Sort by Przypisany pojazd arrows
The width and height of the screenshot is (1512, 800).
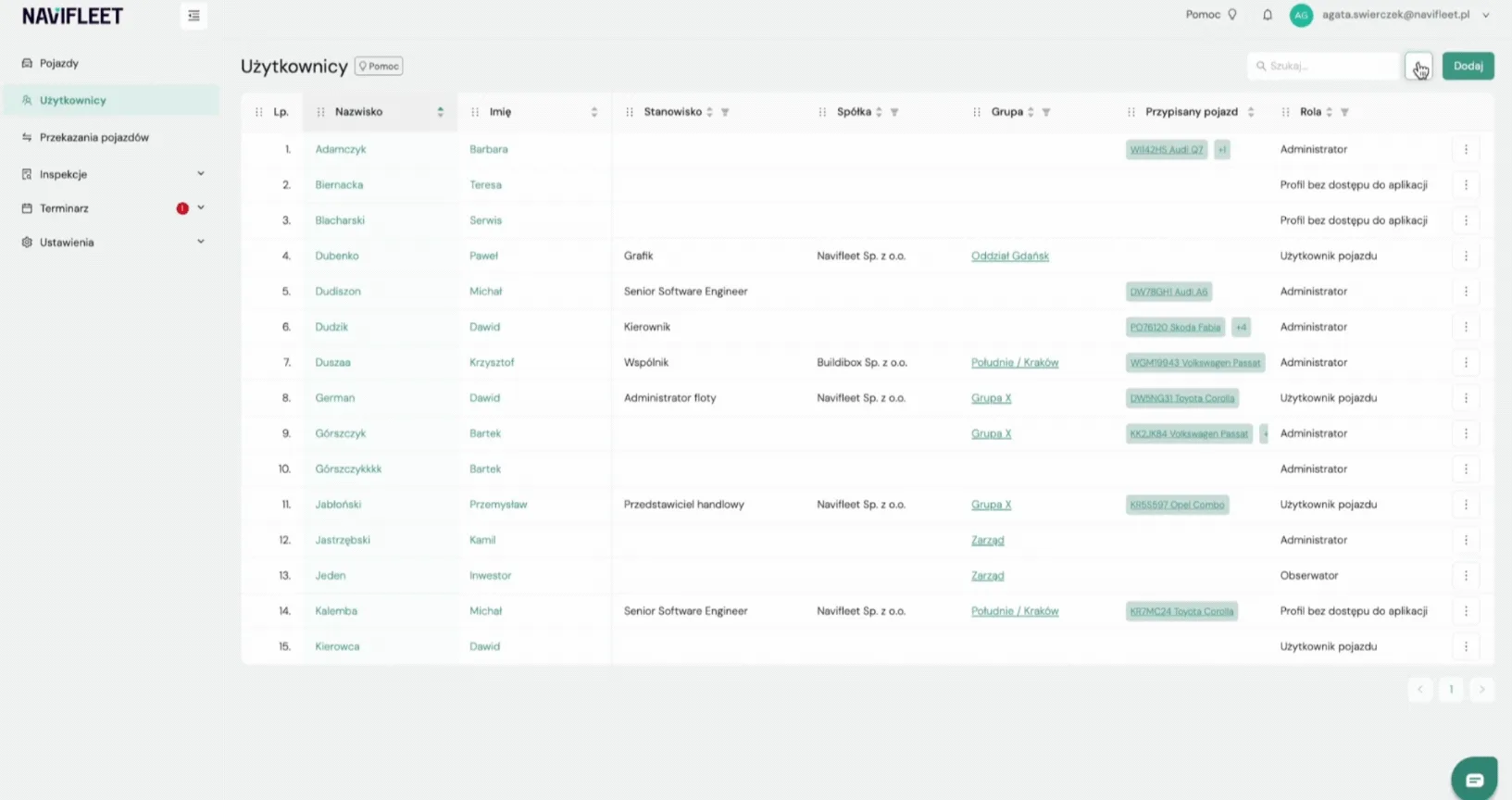pyautogui.click(x=1251, y=112)
